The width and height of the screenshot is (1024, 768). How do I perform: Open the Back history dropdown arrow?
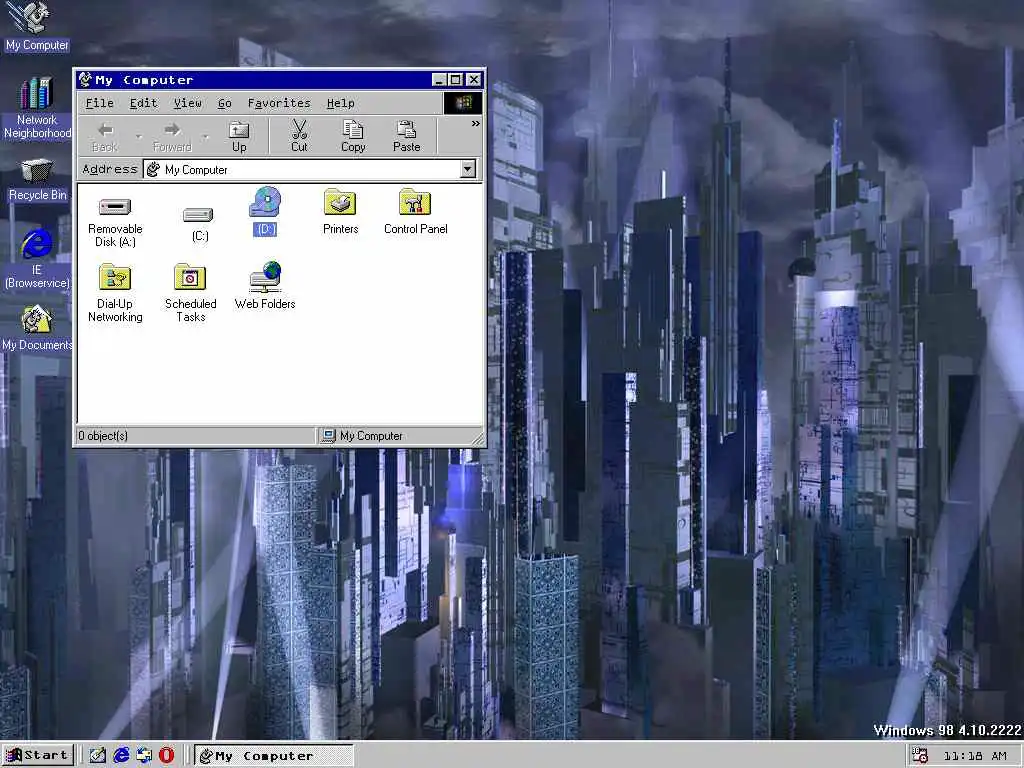pyautogui.click(x=138, y=136)
